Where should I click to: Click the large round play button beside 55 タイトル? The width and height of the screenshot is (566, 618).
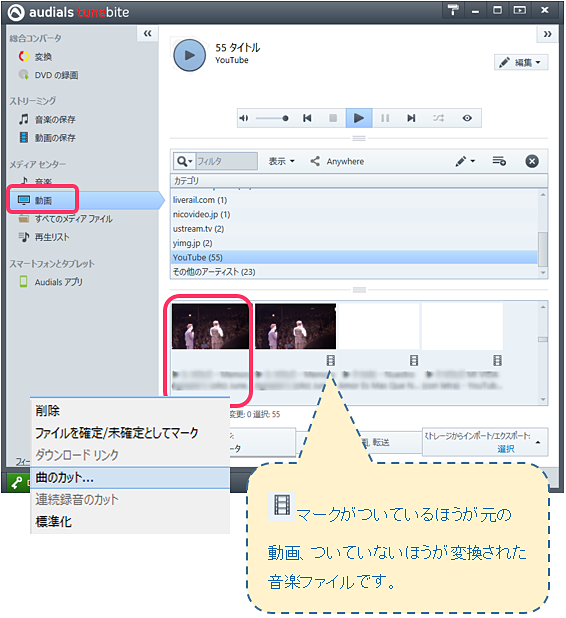tap(190, 56)
